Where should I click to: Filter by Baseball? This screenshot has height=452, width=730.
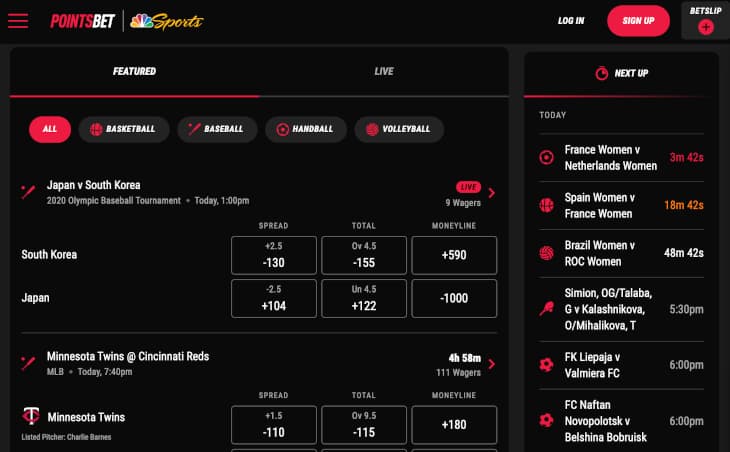[x=217, y=129]
